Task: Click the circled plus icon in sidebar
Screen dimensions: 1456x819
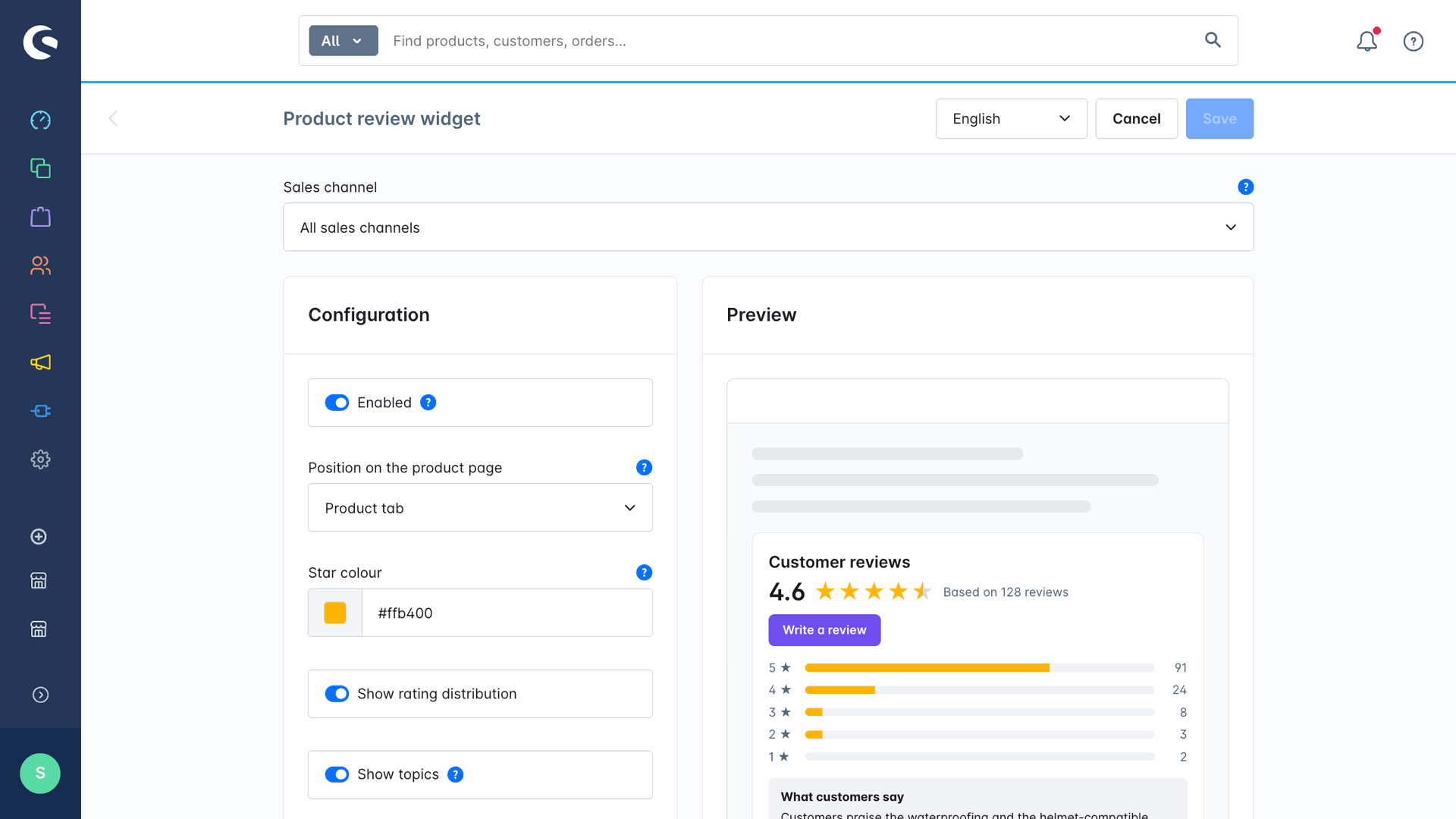Action: point(39,537)
